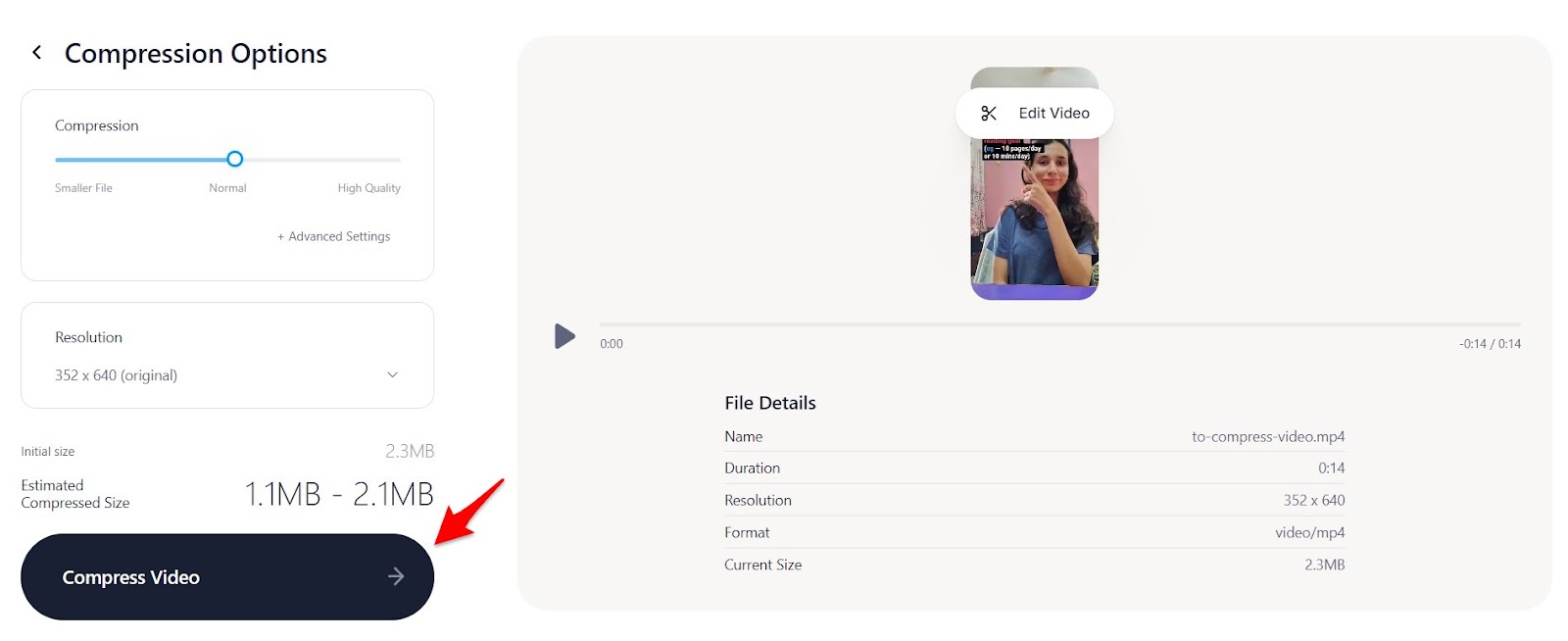This screenshot has width=1568, height=641.
Task: Set compression to High Quality
Action: (x=369, y=188)
